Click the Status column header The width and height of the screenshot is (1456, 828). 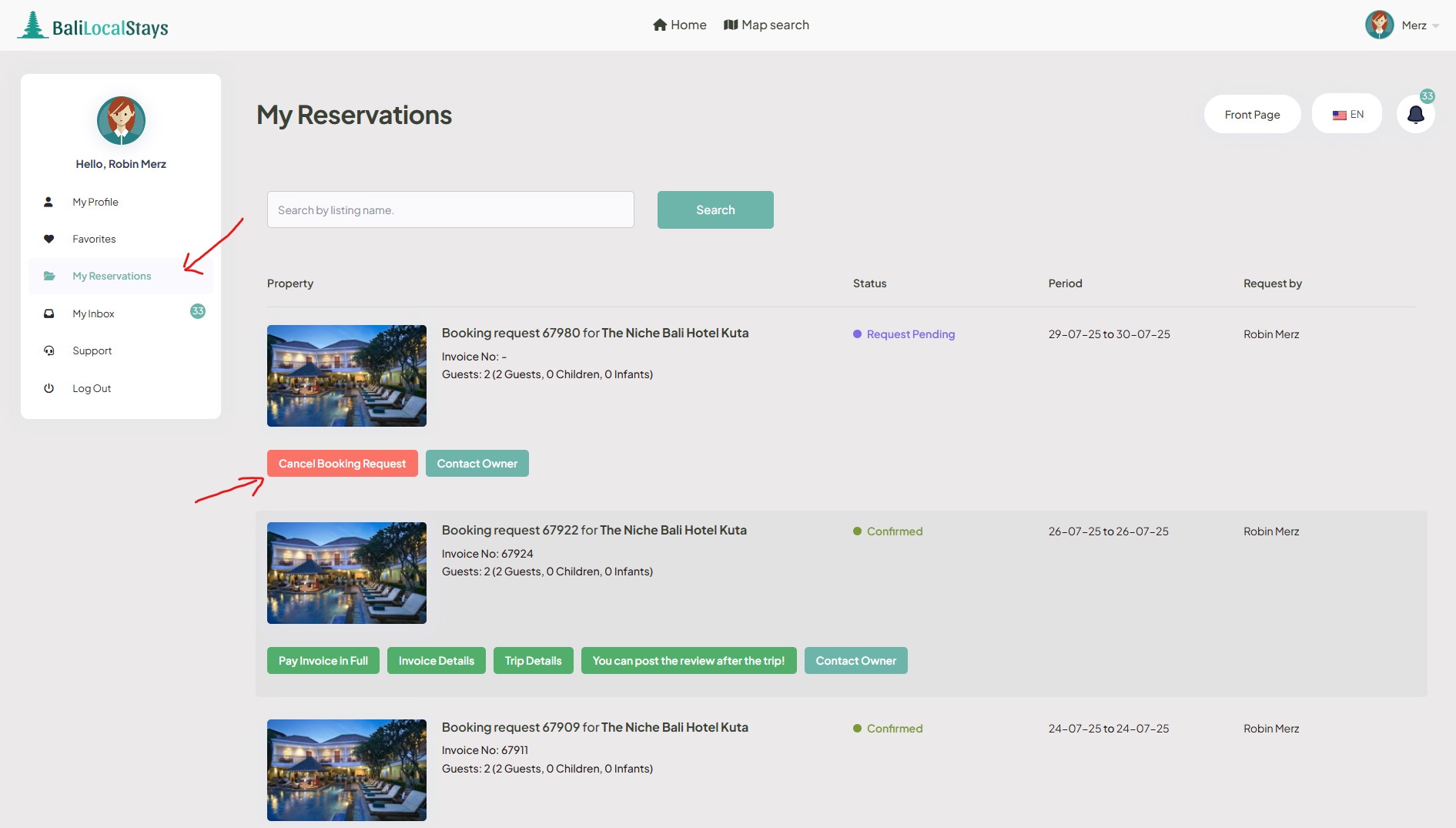point(869,283)
